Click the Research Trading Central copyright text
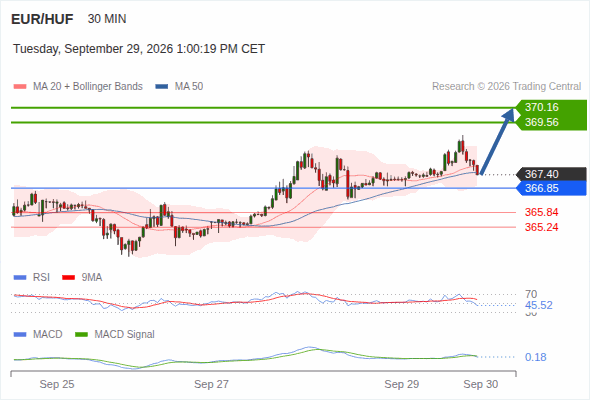The width and height of the screenshot is (590, 400). (506, 87)
